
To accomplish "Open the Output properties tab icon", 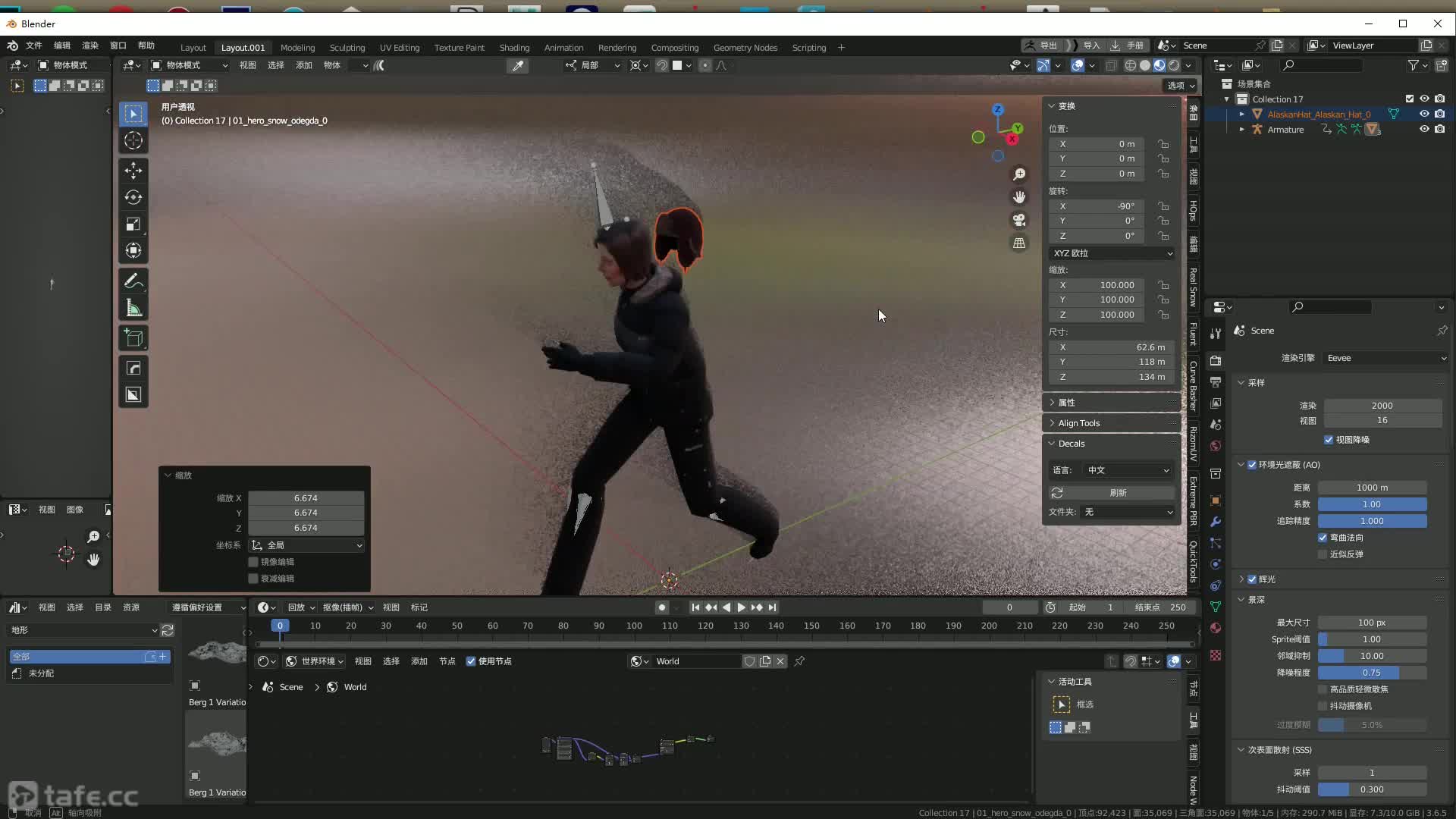I will coord(1216,381).
